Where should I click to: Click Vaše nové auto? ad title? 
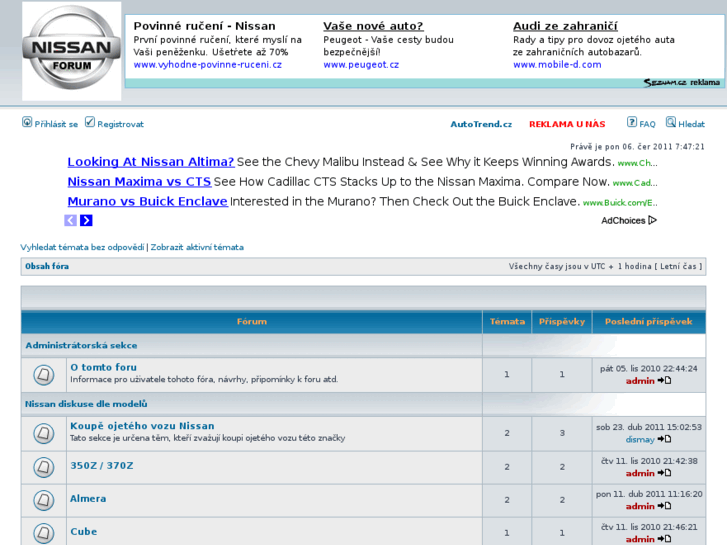[373, 26]
